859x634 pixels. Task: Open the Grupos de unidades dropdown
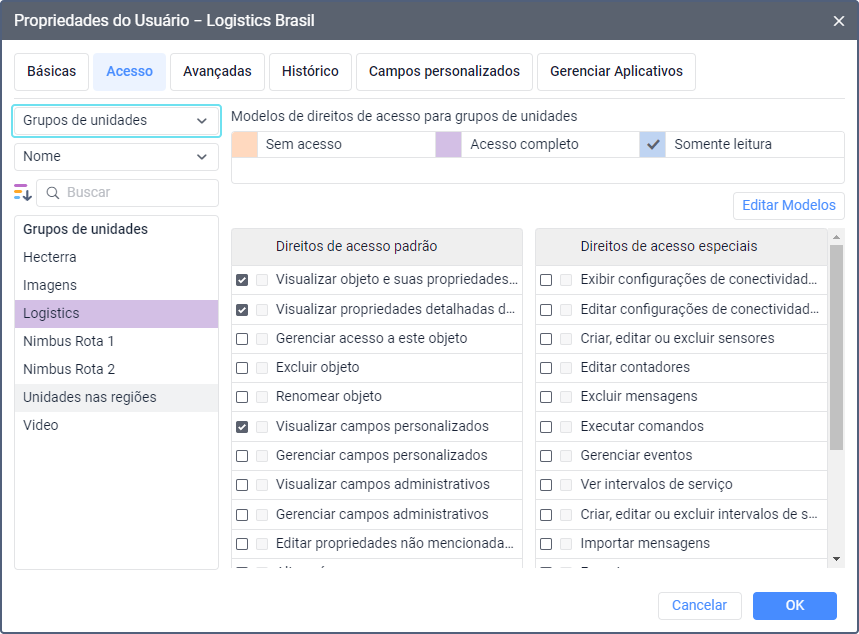[116, 121]
